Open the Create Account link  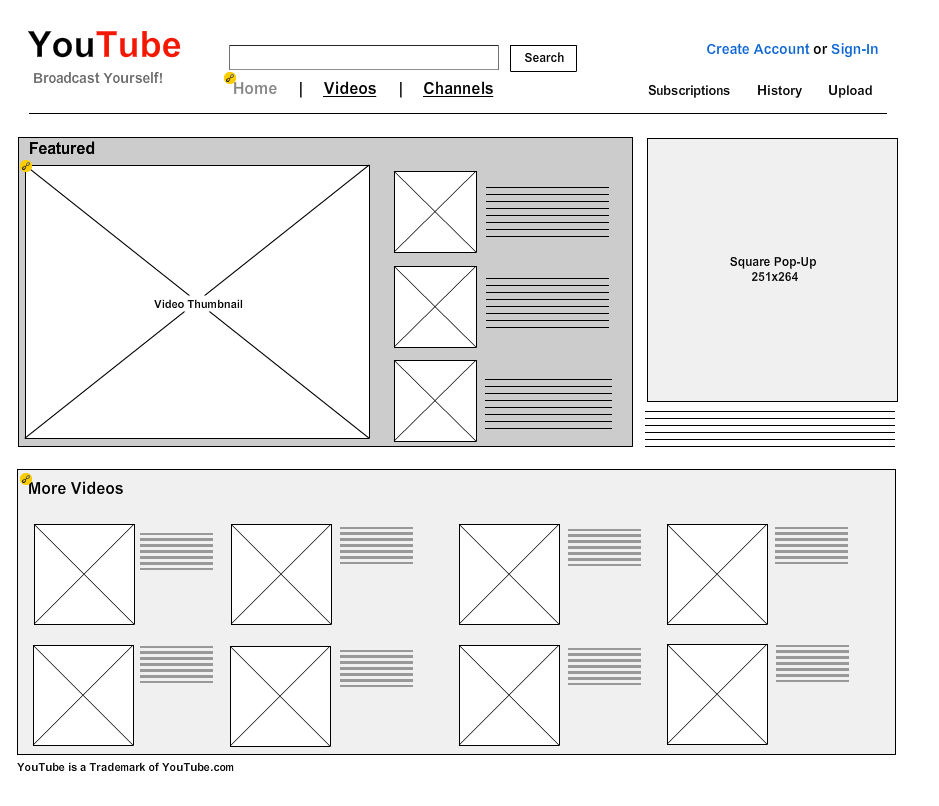click(x=758, y=49)
